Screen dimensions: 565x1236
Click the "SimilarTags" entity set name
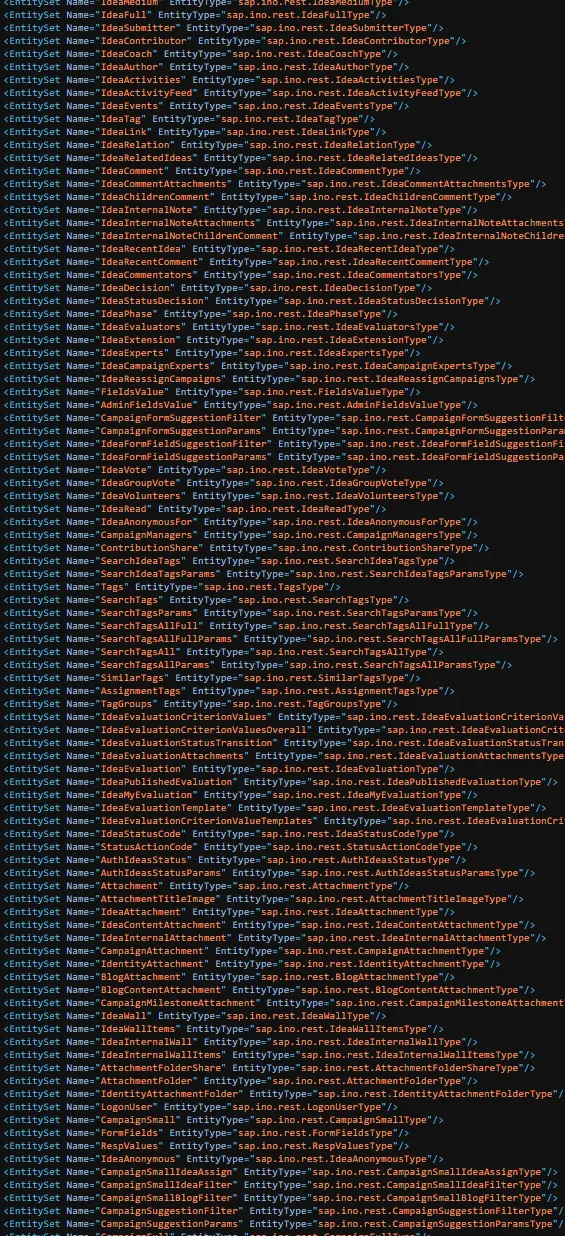133,678
